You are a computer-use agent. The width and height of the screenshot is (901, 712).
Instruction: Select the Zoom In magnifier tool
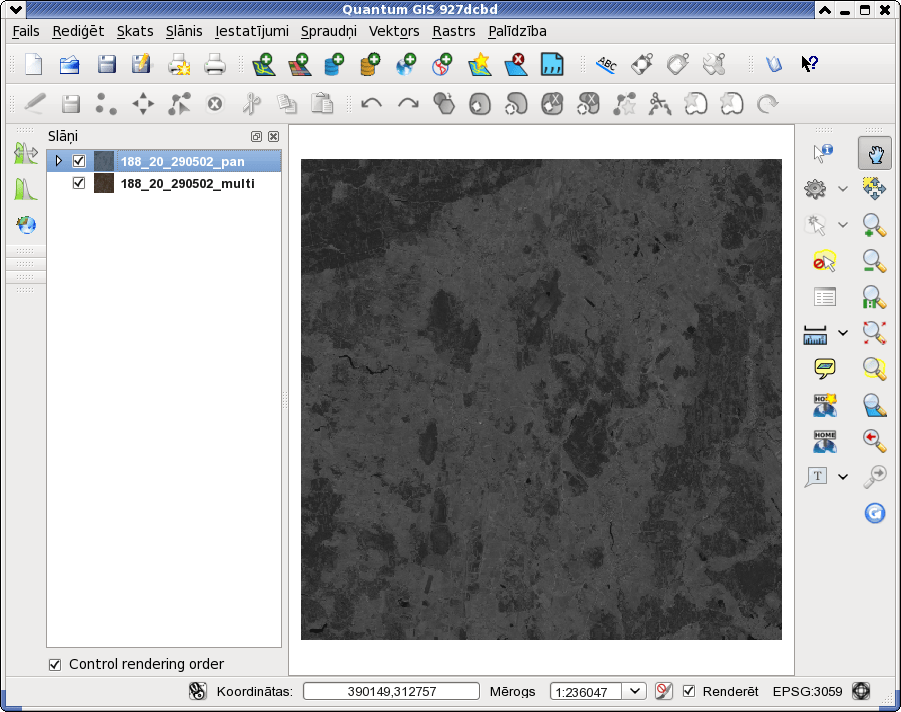[875, 225]
